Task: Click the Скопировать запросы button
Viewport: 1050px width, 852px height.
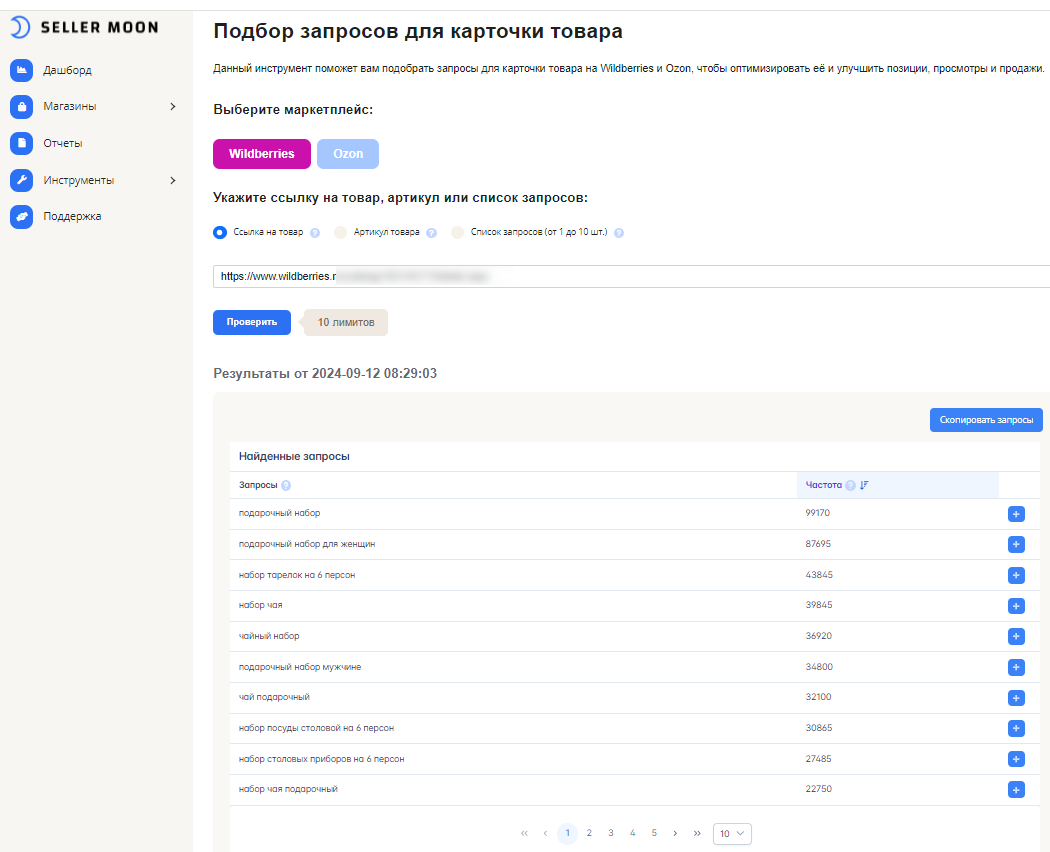Action: [986, 420]
